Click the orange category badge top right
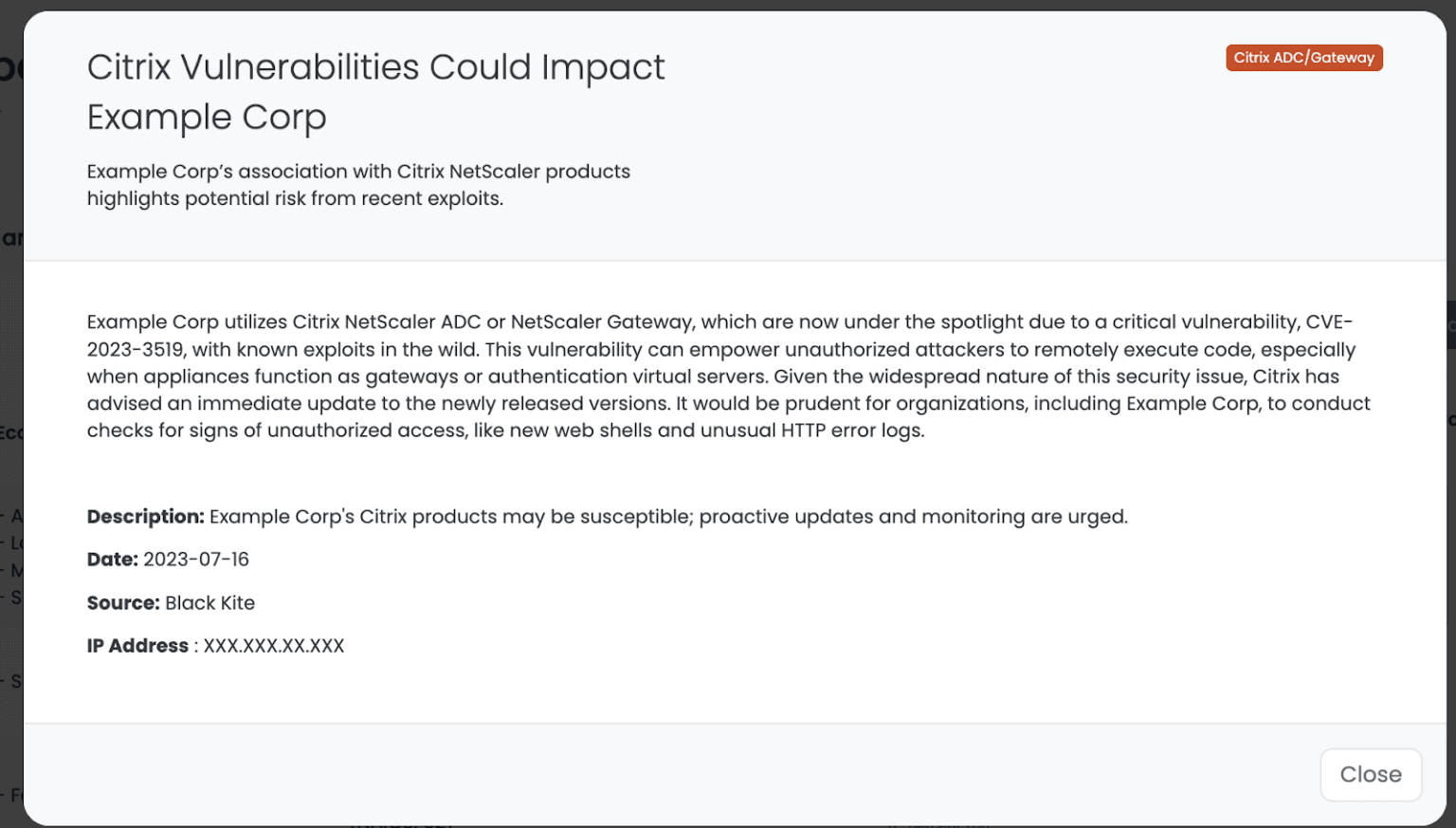Image resolution: width=1456 pixels, height=828 pixels. coord(1303,57)
